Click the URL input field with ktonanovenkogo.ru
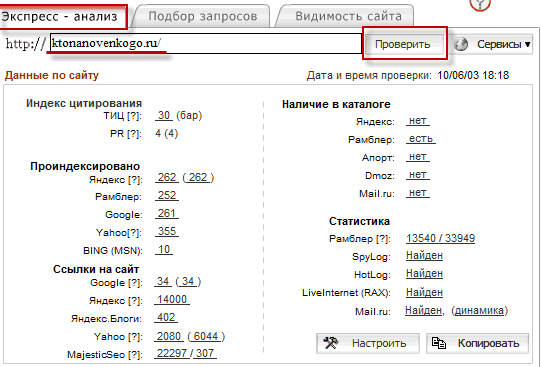Viewport: 541px width, 367px height. click(x=206, y=43)
